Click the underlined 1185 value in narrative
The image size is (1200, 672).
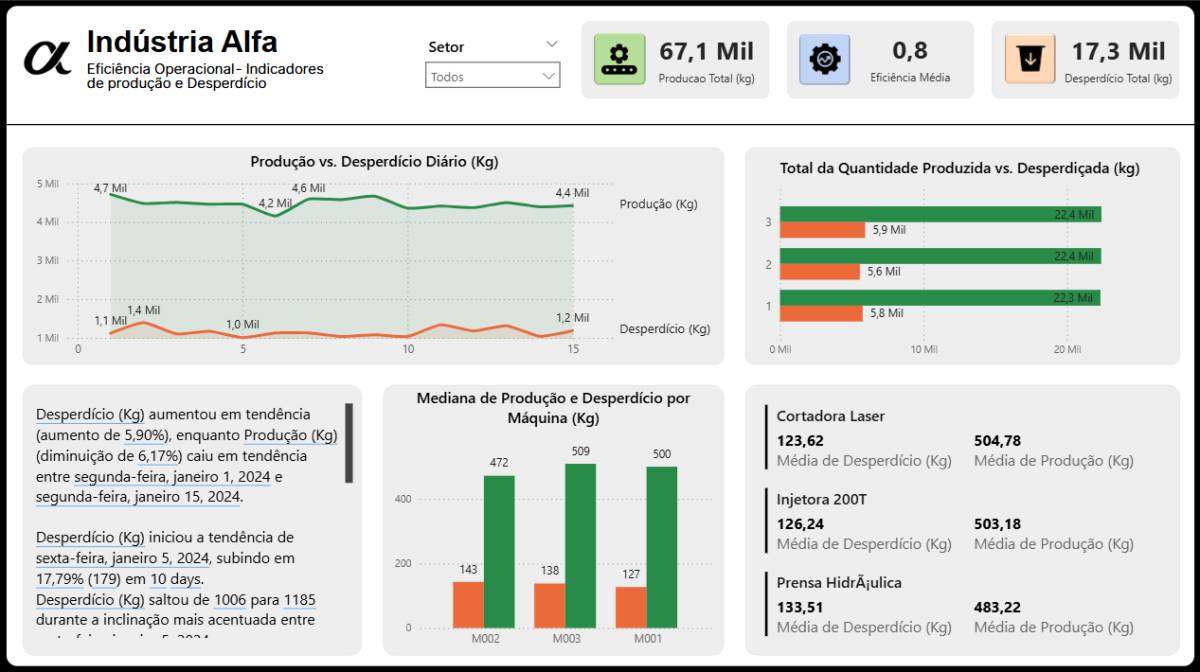tap(300, 600)
